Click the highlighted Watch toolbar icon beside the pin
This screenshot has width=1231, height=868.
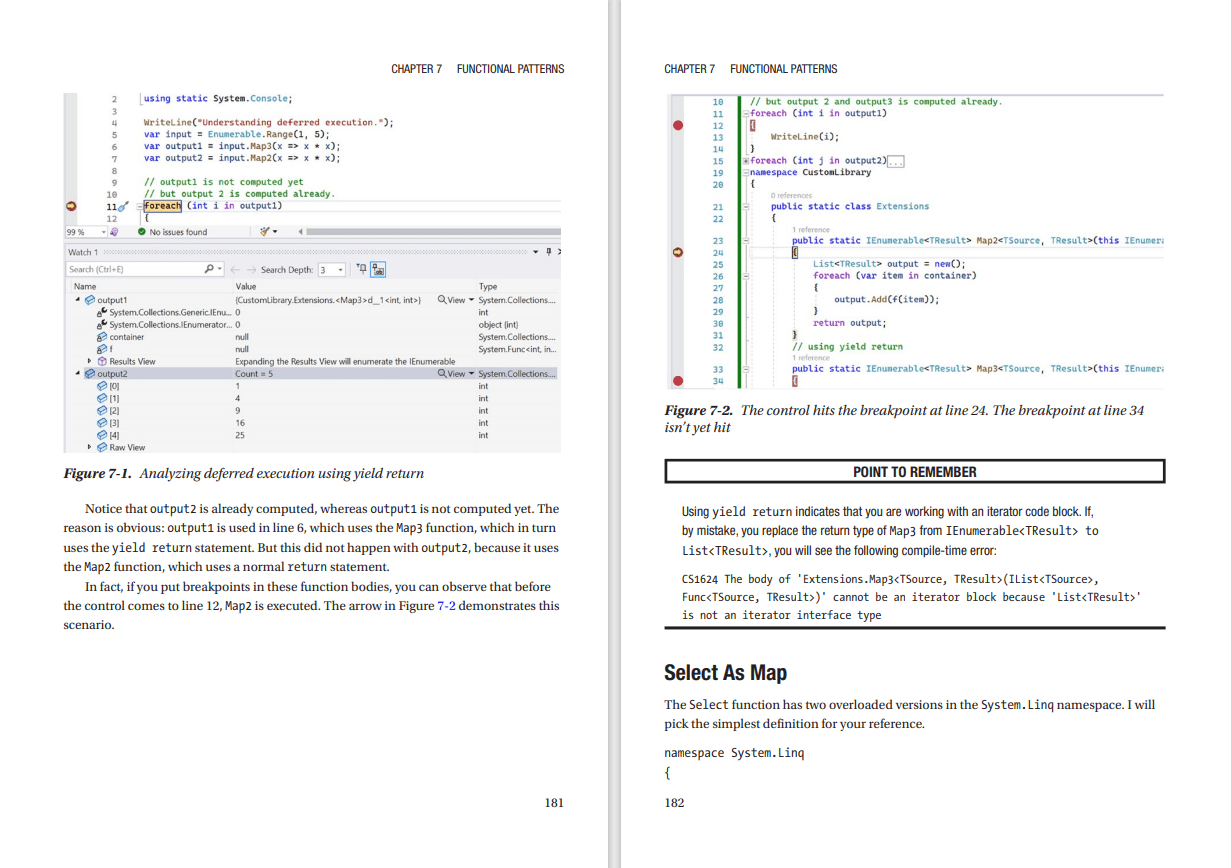coord(378,269)
